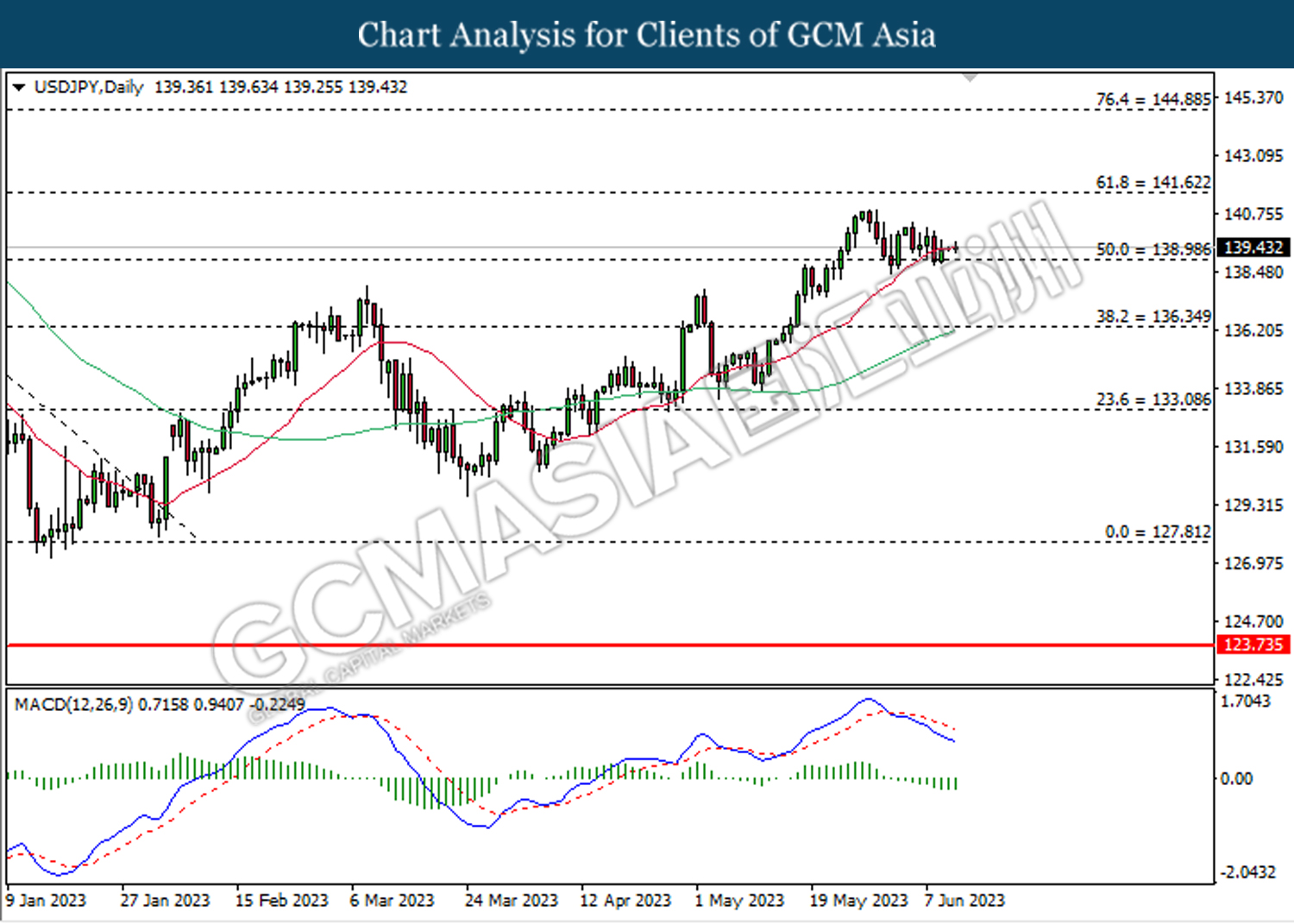The image size is (1294, 924).
Task: Click the 50.0 = 138.986 Fibonacci label
Action: [x=1153, y=249]
